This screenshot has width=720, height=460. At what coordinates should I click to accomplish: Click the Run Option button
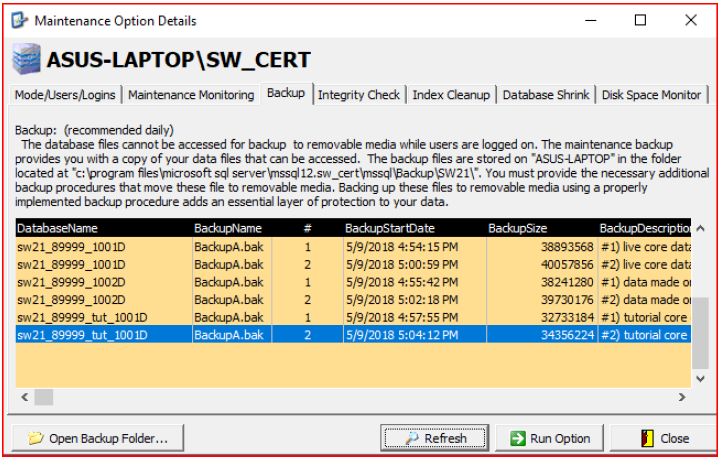tap(549, 438)
